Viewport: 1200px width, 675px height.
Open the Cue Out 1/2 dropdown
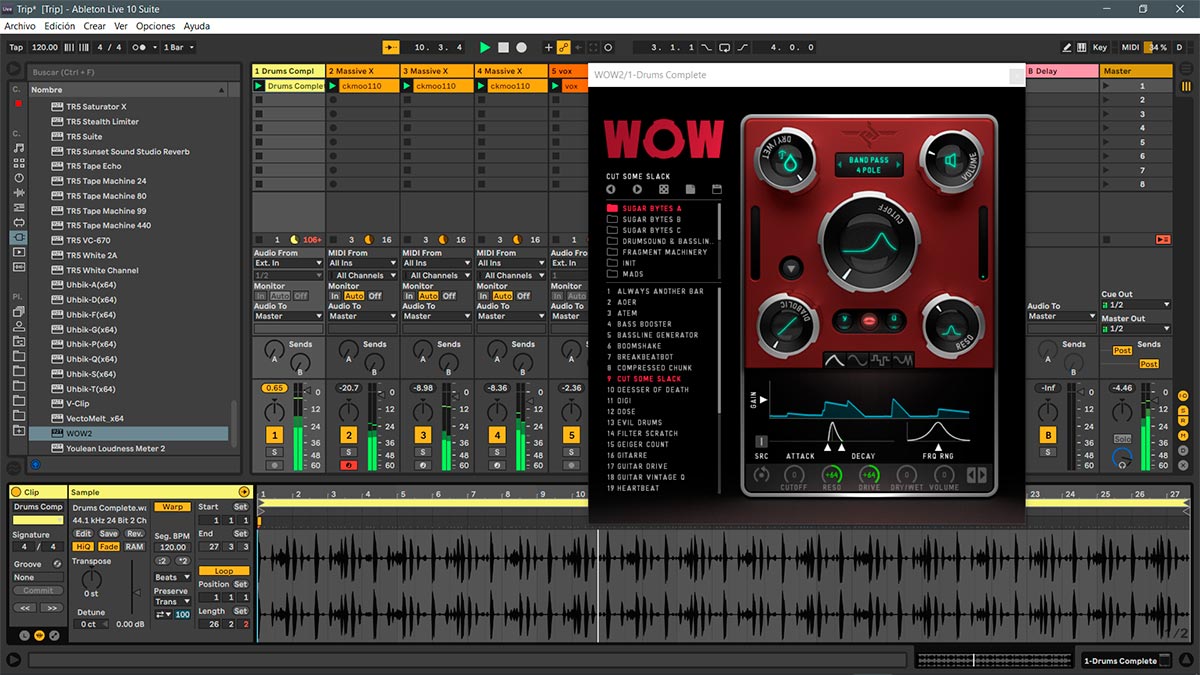(x=1135, y=305)
